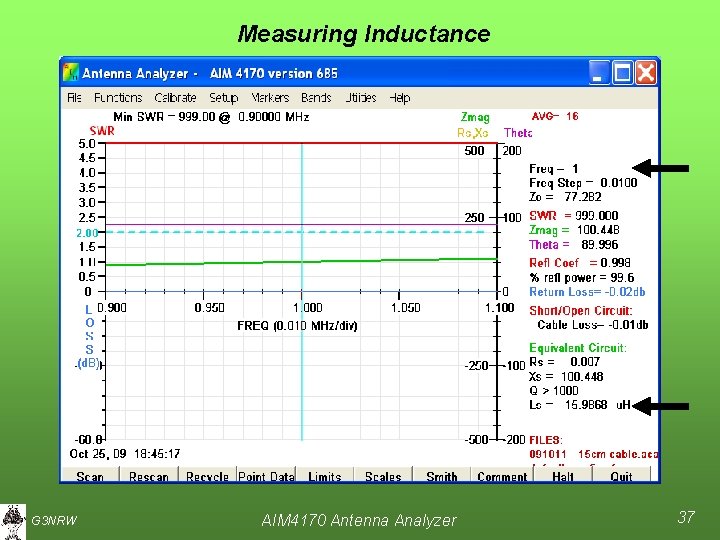Click the 'Freq = 1' readout
The image size is (720, 540).
[553, 169]
